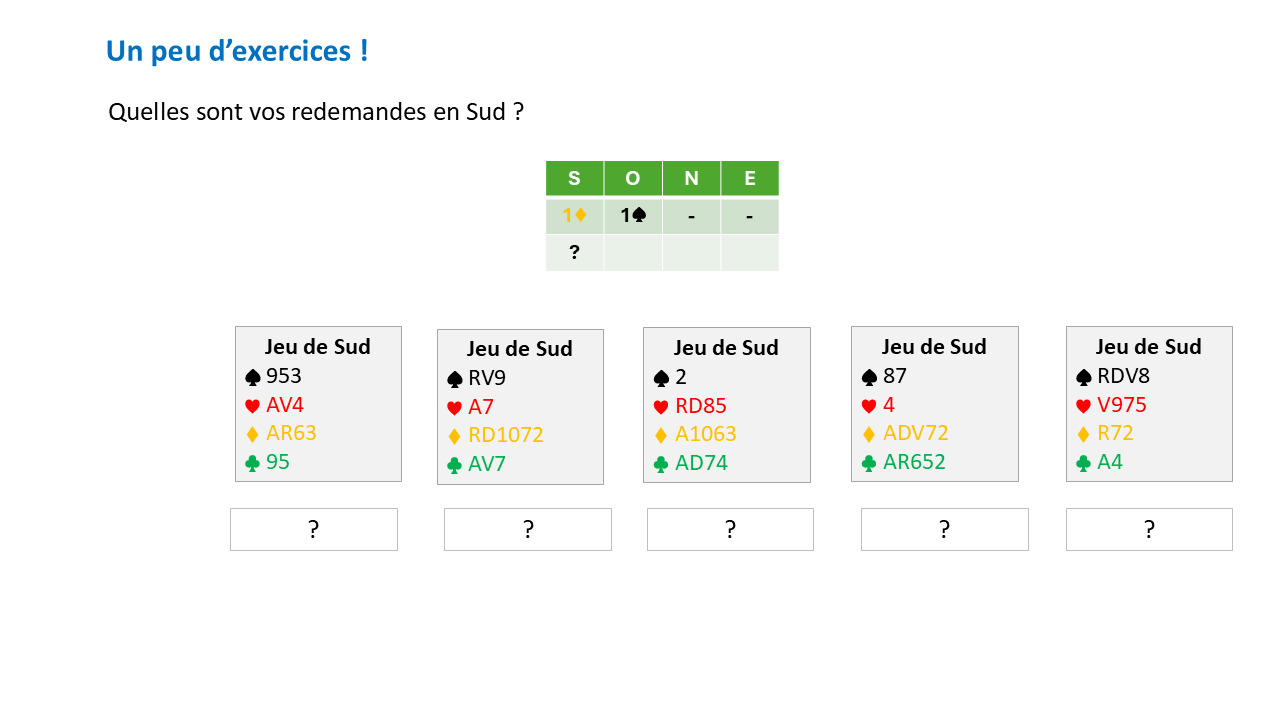Screen dimensions: 1280x720
Task: Click the heart icon next to A7
Action: coord(455,408)
